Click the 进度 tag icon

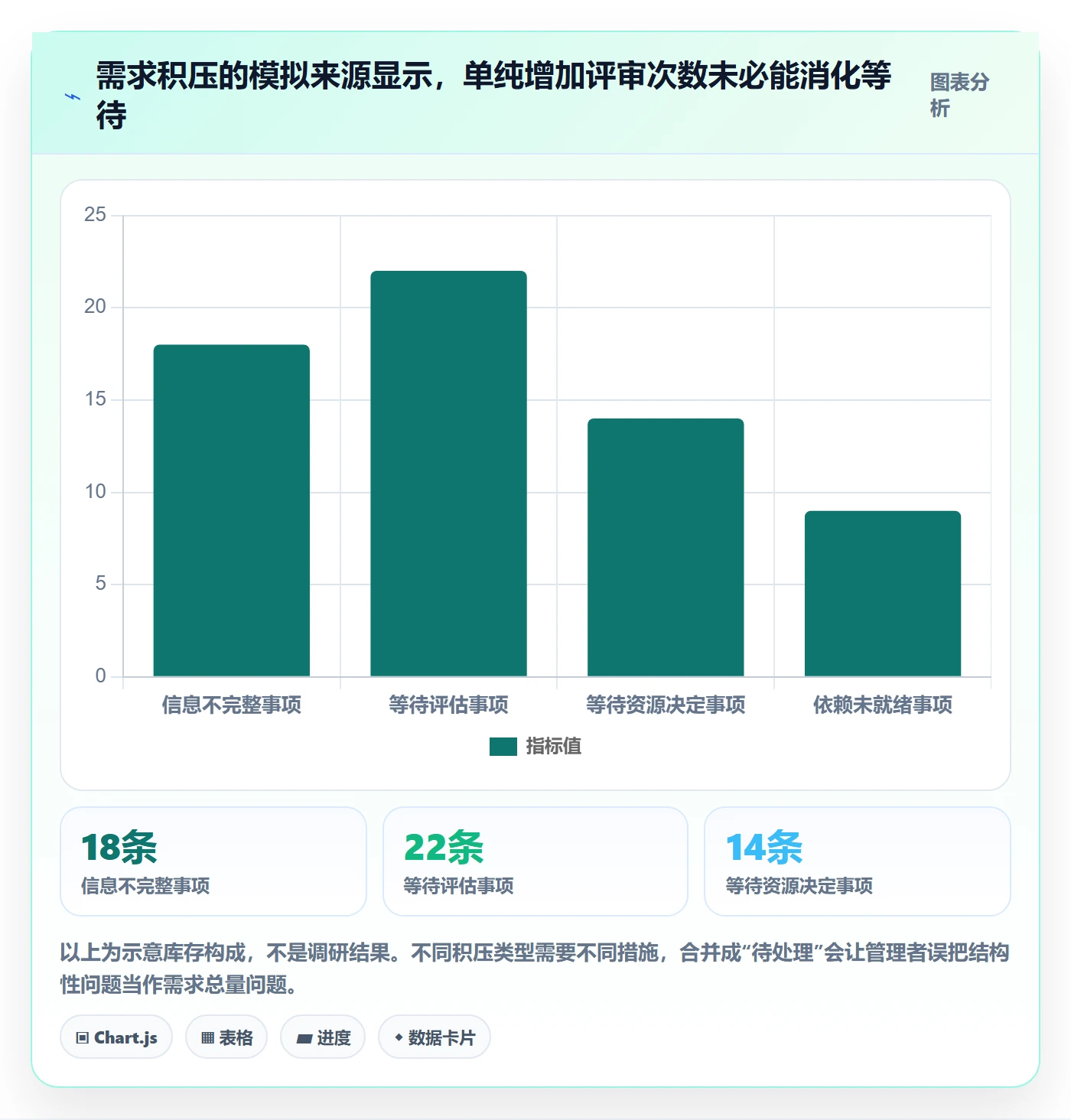304,1038
